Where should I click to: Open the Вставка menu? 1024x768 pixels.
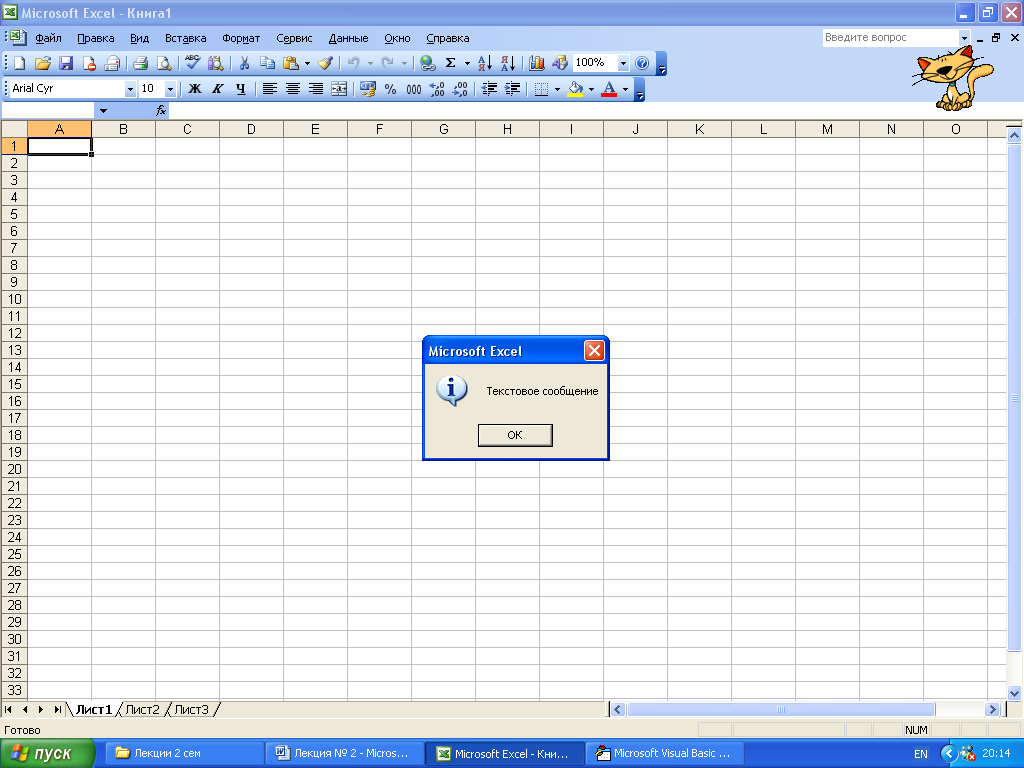click(185, 38)
